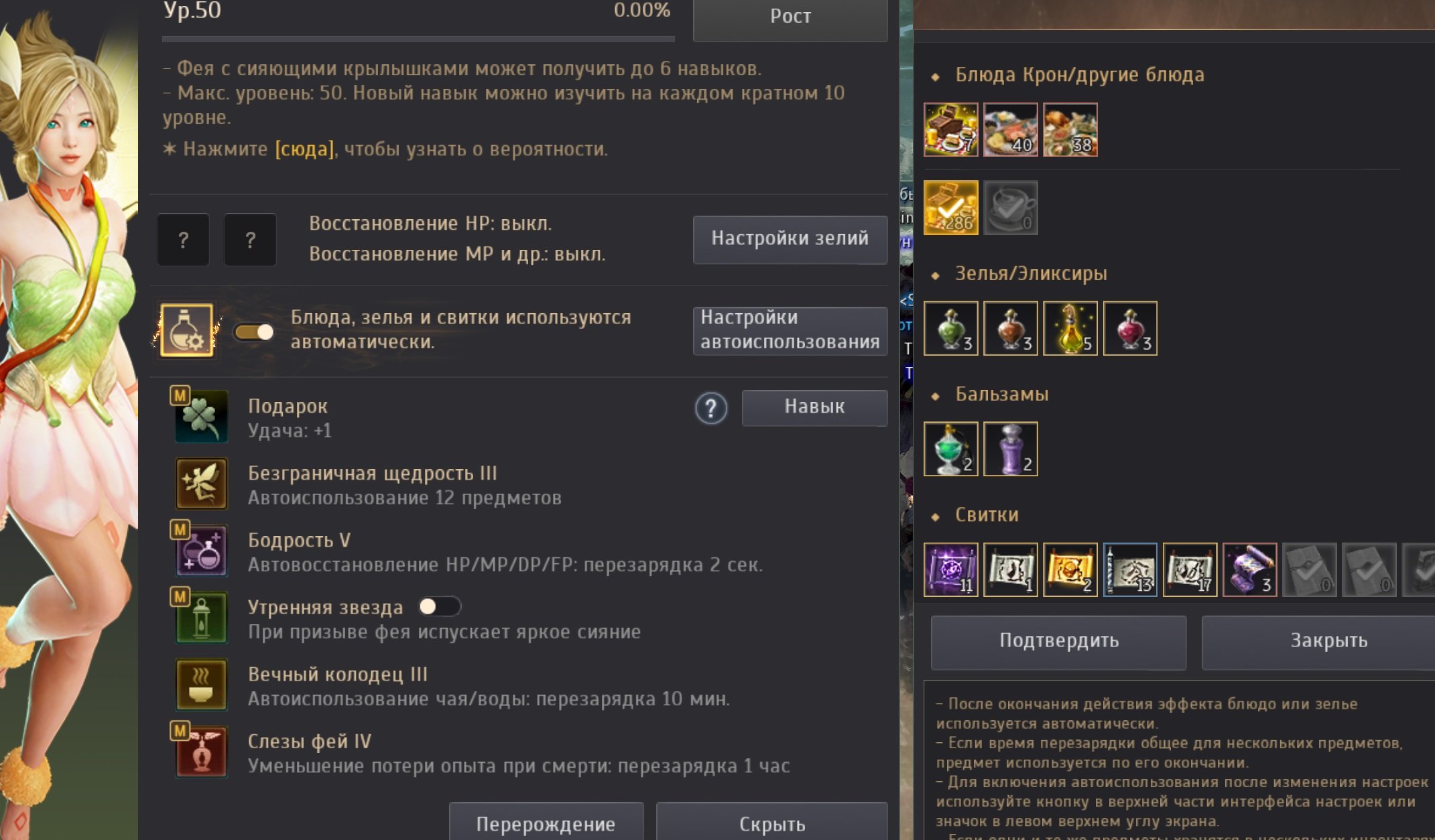Select the Бодрость V potions skill icon
Image resolution: width=1435 pixels, height=840 pixels.
point(201,551)
